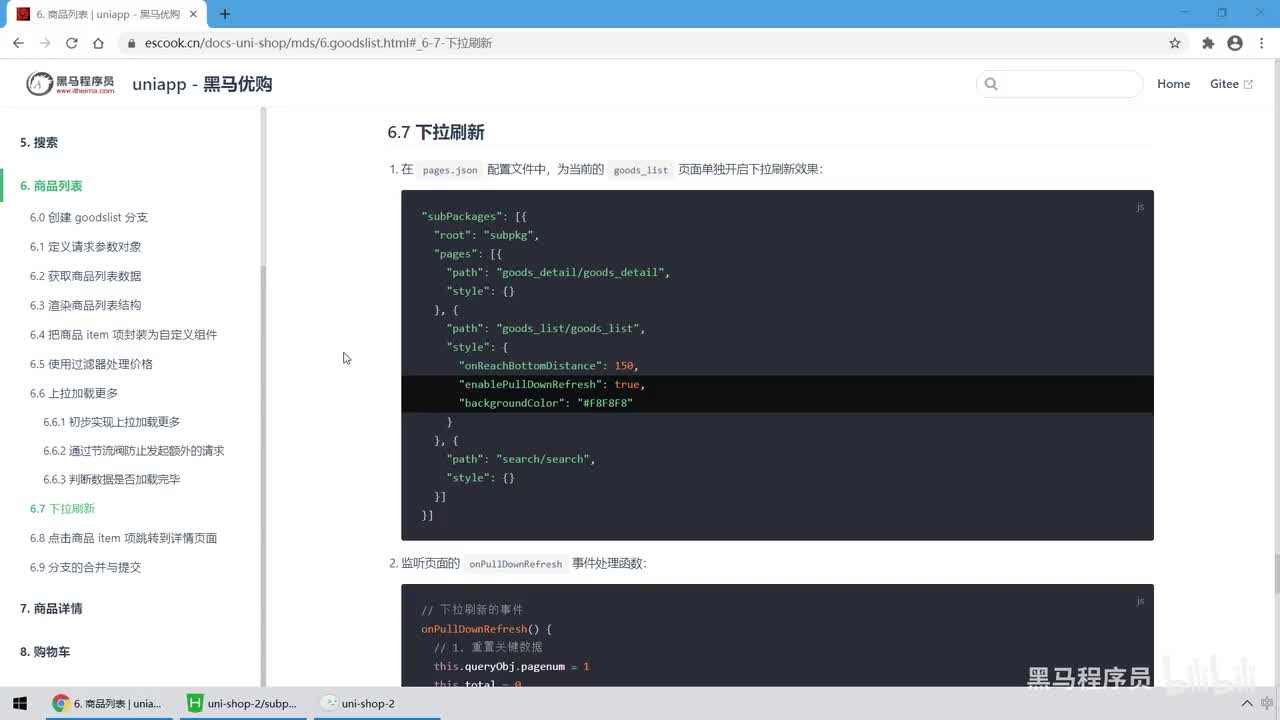Click the "path": "search/search" code line
1280x720 pixels.
[x=521, y=459]
